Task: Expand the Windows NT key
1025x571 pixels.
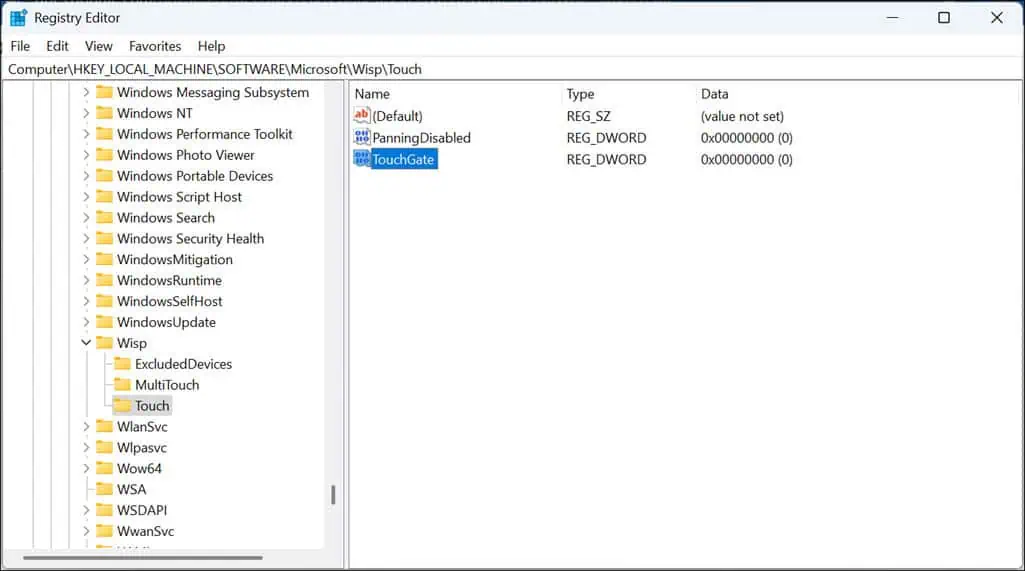Action: [86, 113]
